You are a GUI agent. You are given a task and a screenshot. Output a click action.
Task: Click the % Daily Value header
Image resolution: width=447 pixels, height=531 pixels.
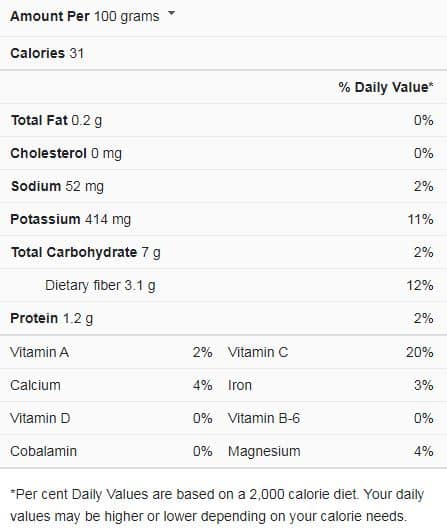[x=386, y=87]
